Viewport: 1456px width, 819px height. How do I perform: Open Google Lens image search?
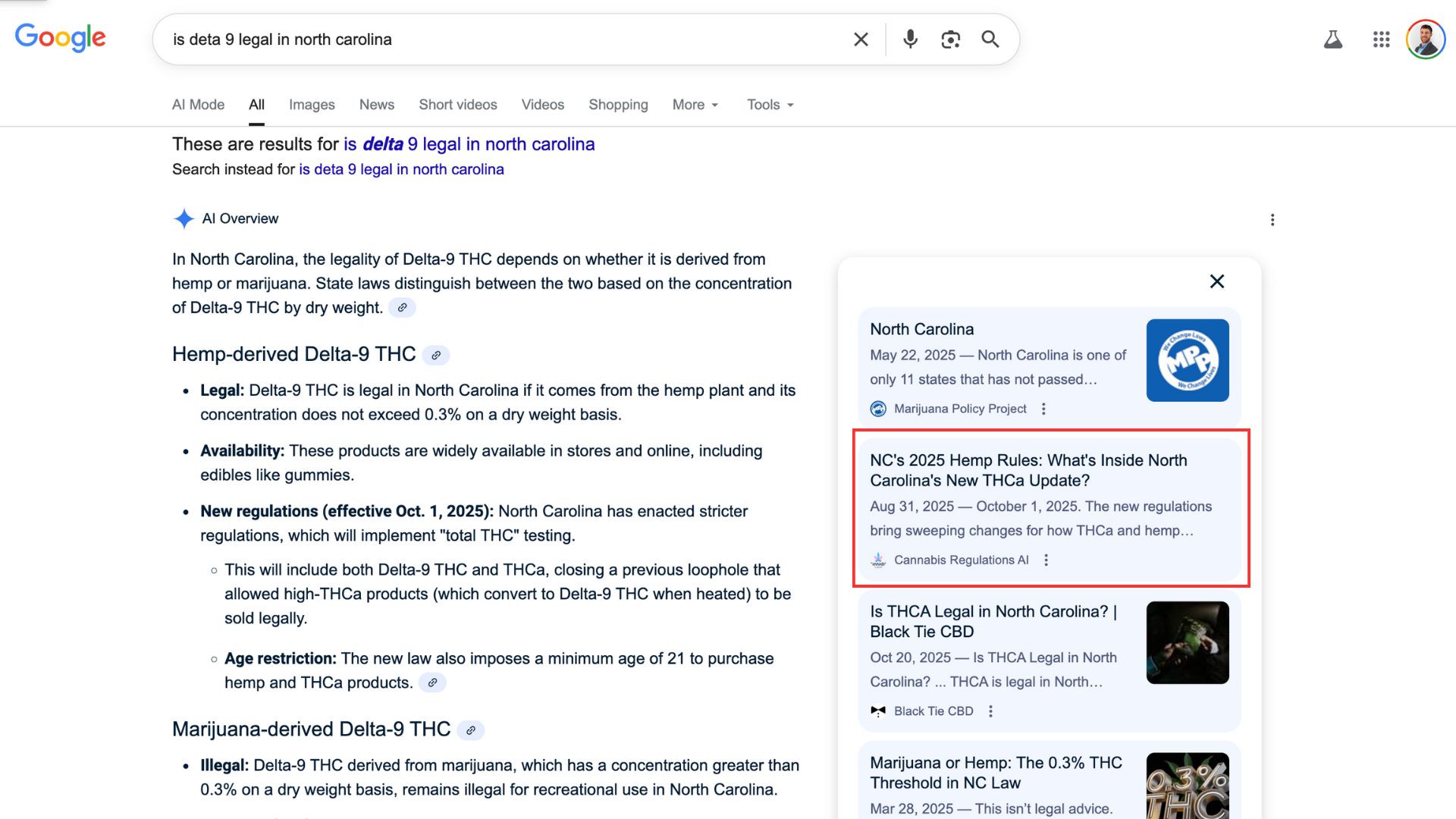950,39
